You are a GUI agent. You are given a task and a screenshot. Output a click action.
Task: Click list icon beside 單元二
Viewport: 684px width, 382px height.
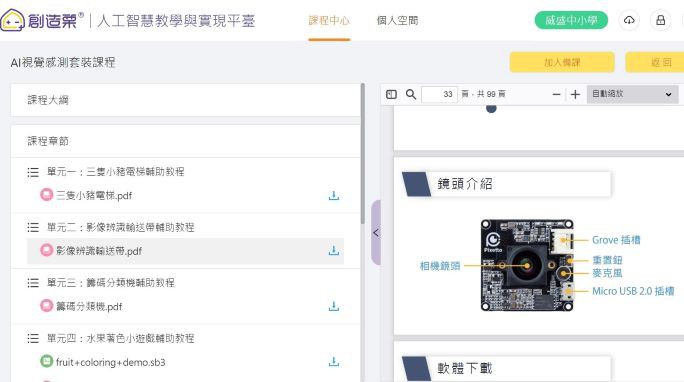point(33,228)
